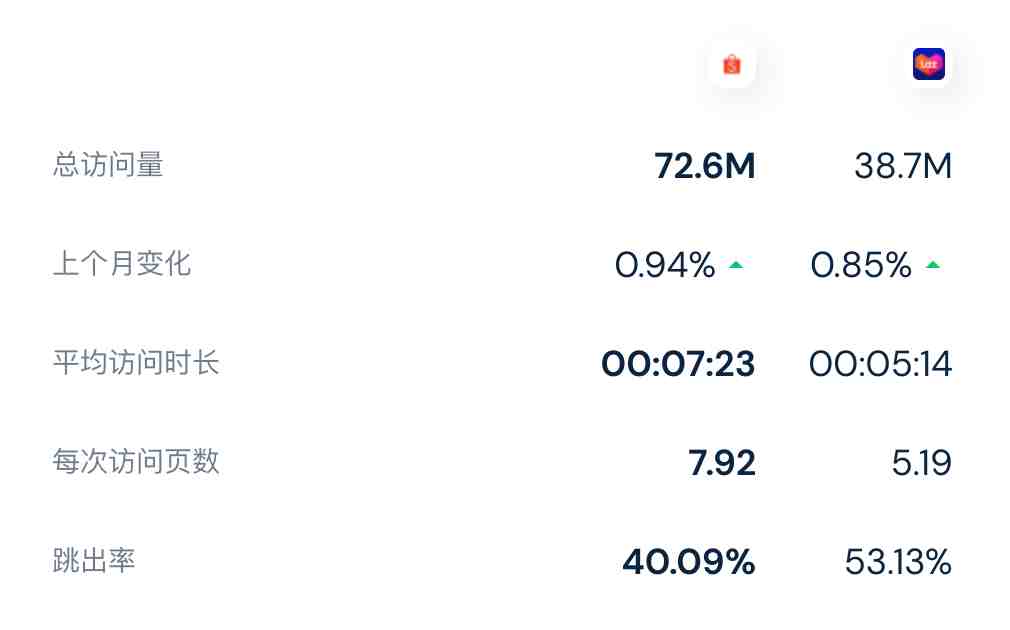Click the 0.94% monthly change value
The image size is (1010, 630).
click(x=665, y=265)
